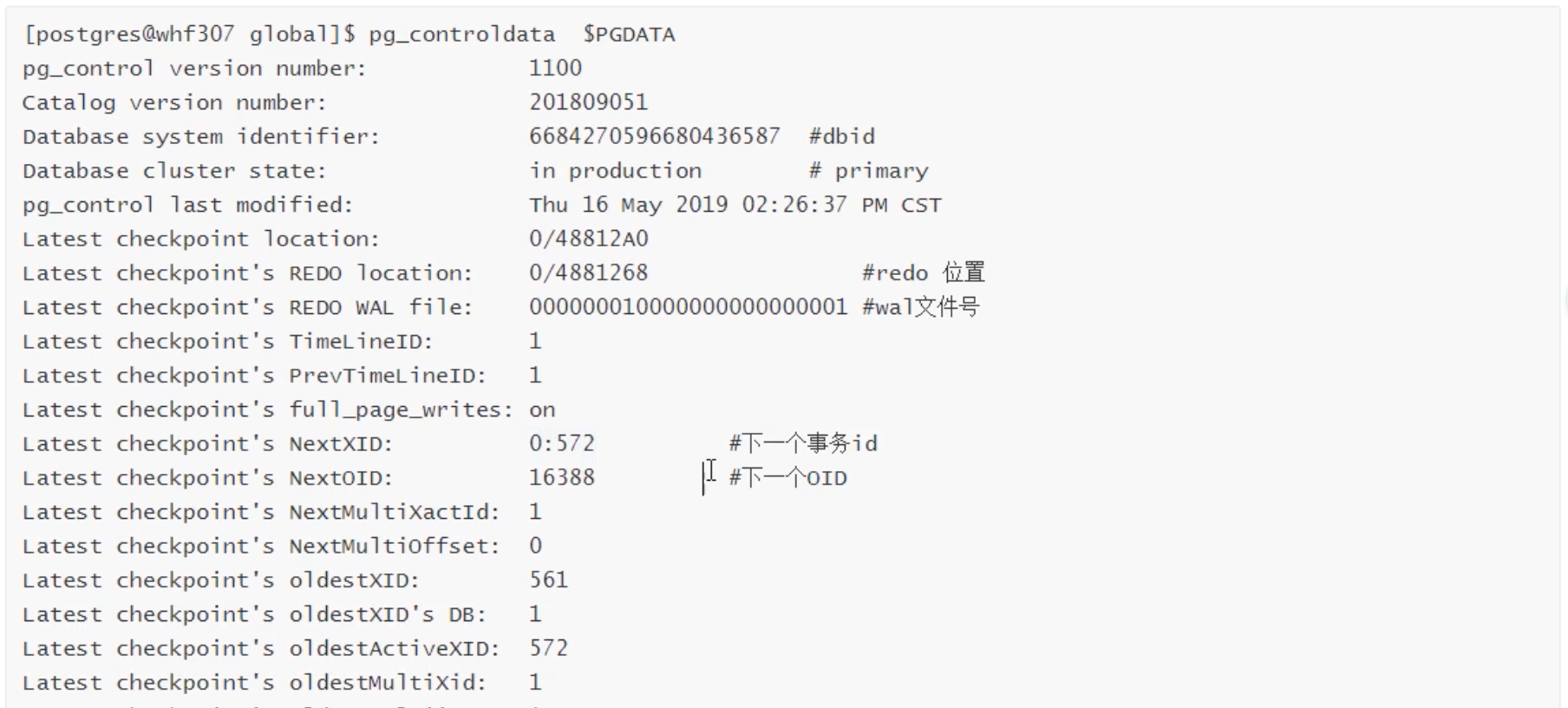1568x708 pixels.
Task: Click the full_page_writes value 'on'
Action: [x=543, y=410]
